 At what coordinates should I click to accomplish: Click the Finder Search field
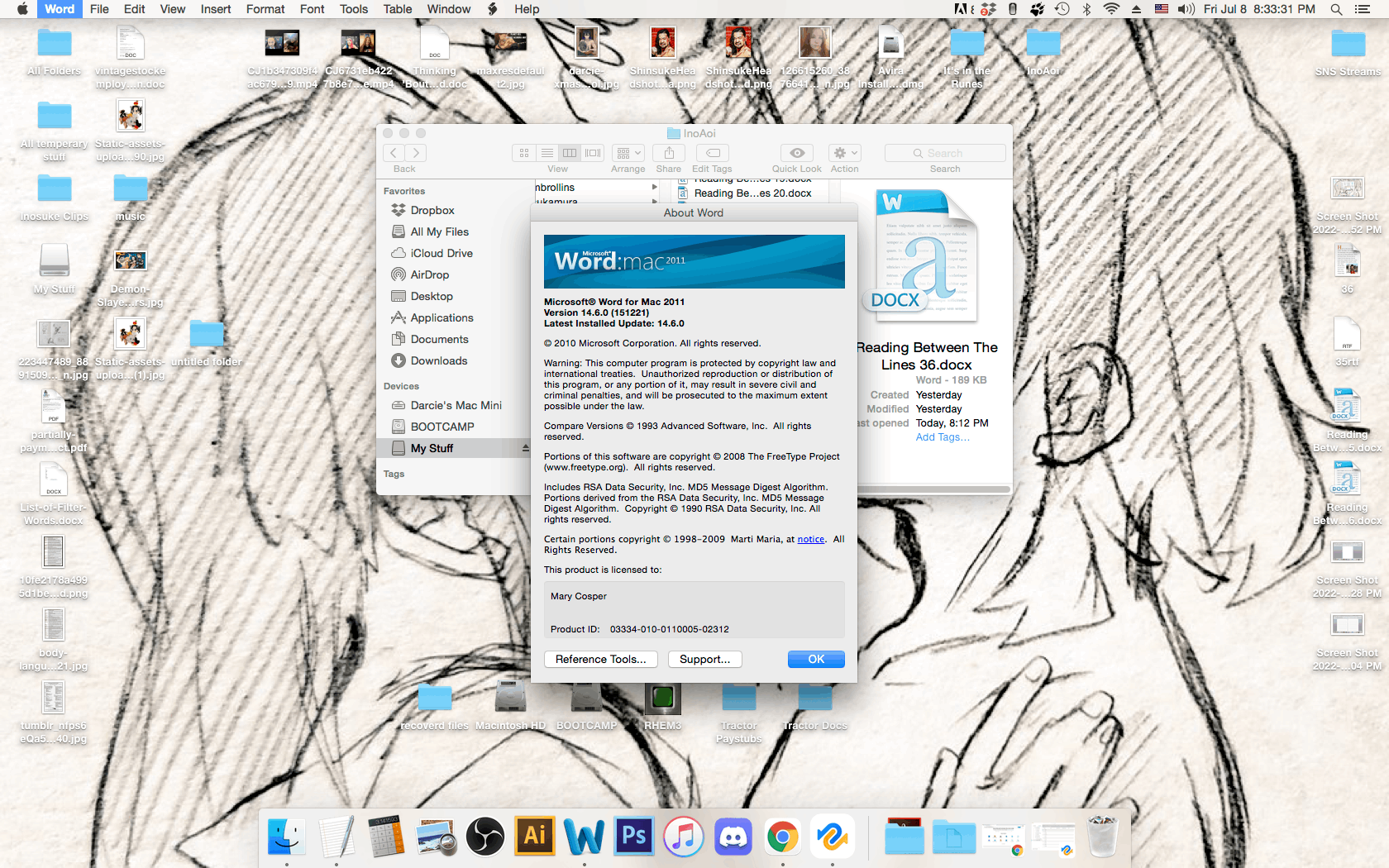tap(945, 153)
